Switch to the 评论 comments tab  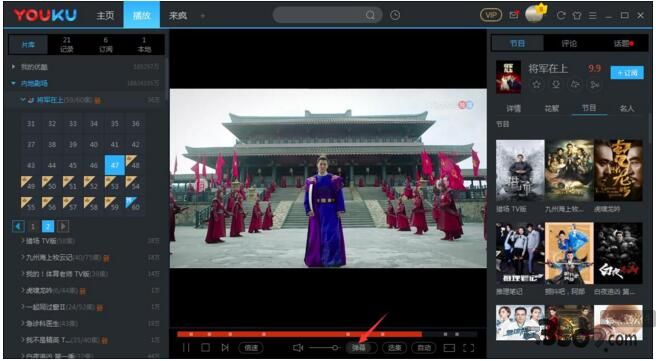[569, 44]
